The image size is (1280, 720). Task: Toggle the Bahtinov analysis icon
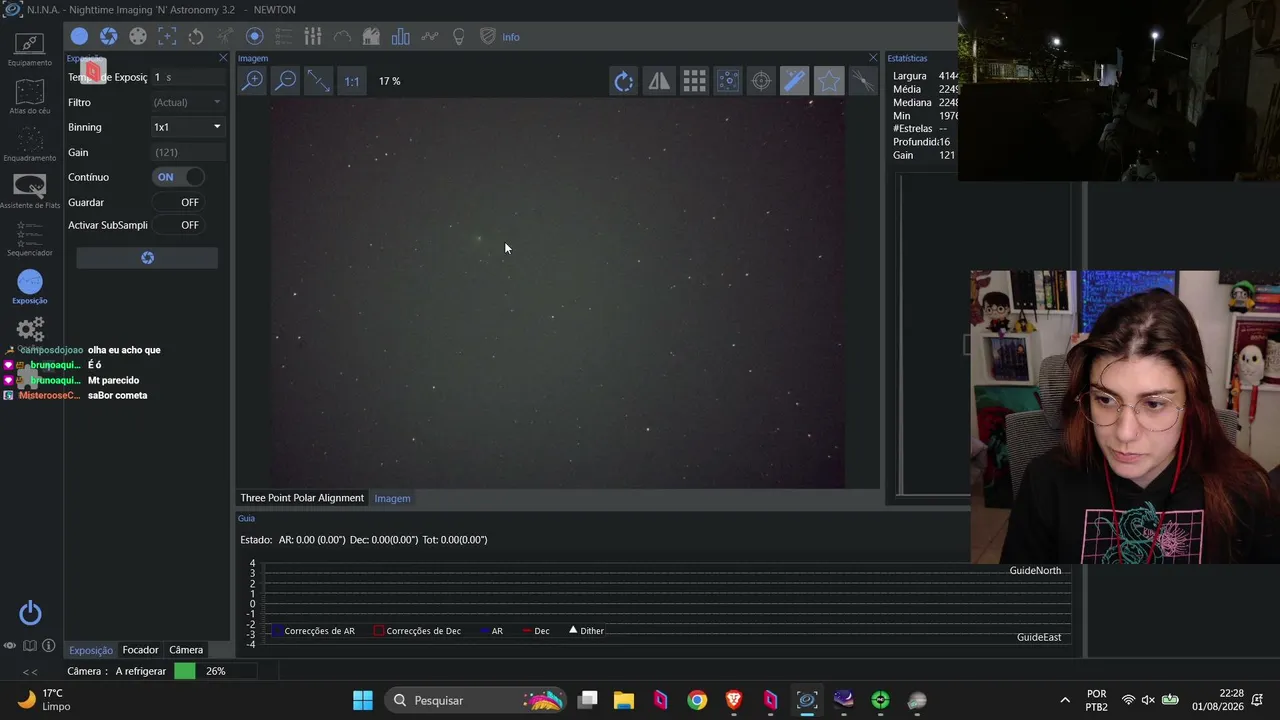point(862,81)
